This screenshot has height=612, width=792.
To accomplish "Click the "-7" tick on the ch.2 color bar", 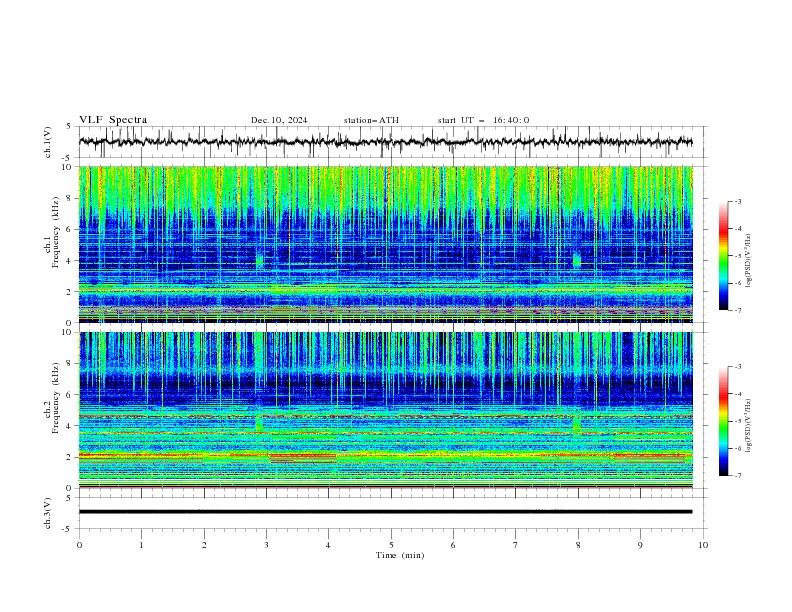I will pyautogui.click(x=738, y=476).
